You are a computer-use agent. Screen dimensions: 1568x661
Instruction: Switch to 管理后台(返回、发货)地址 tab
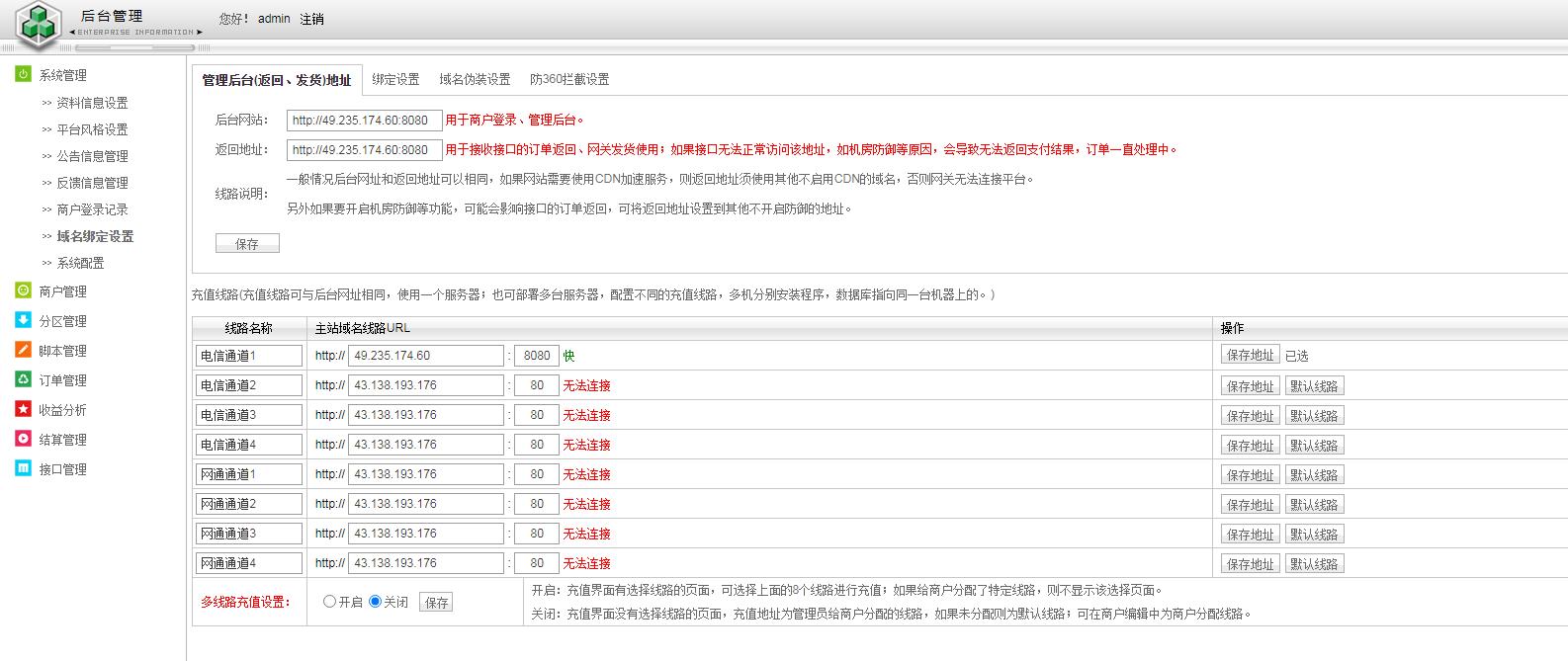pos(277,80)
